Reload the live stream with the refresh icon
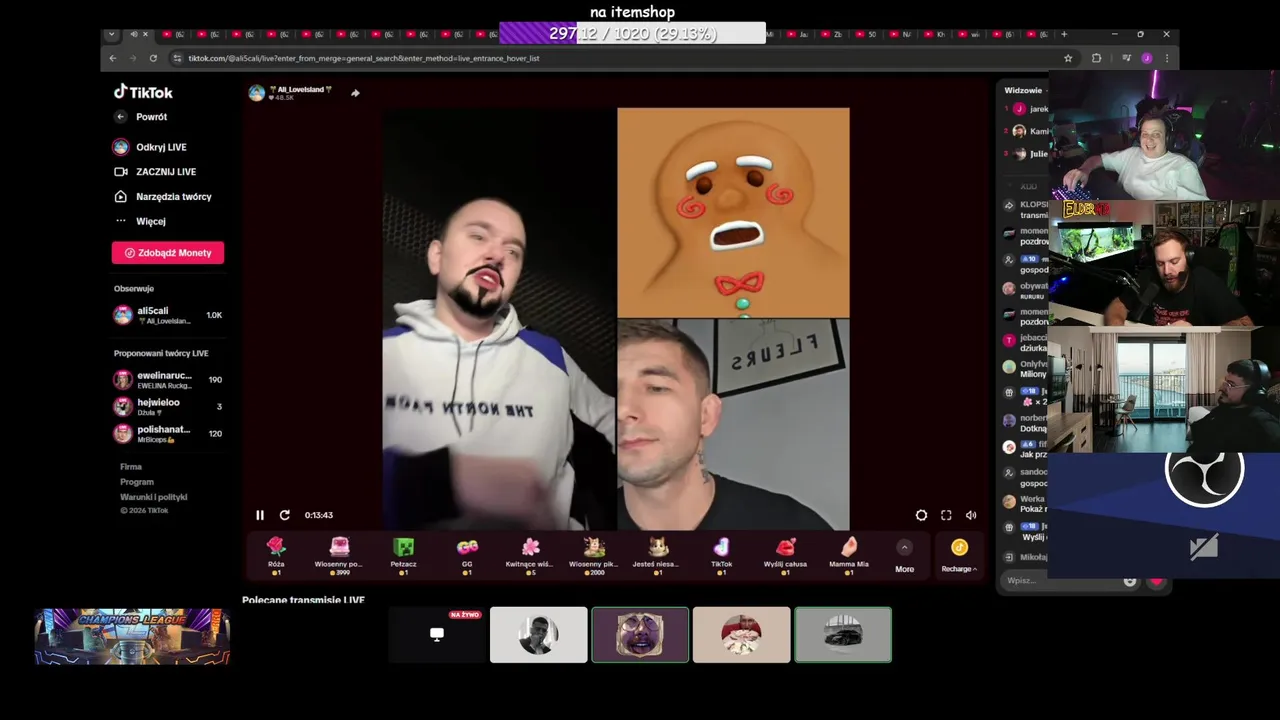1280x720 pixels. point(285,515)
